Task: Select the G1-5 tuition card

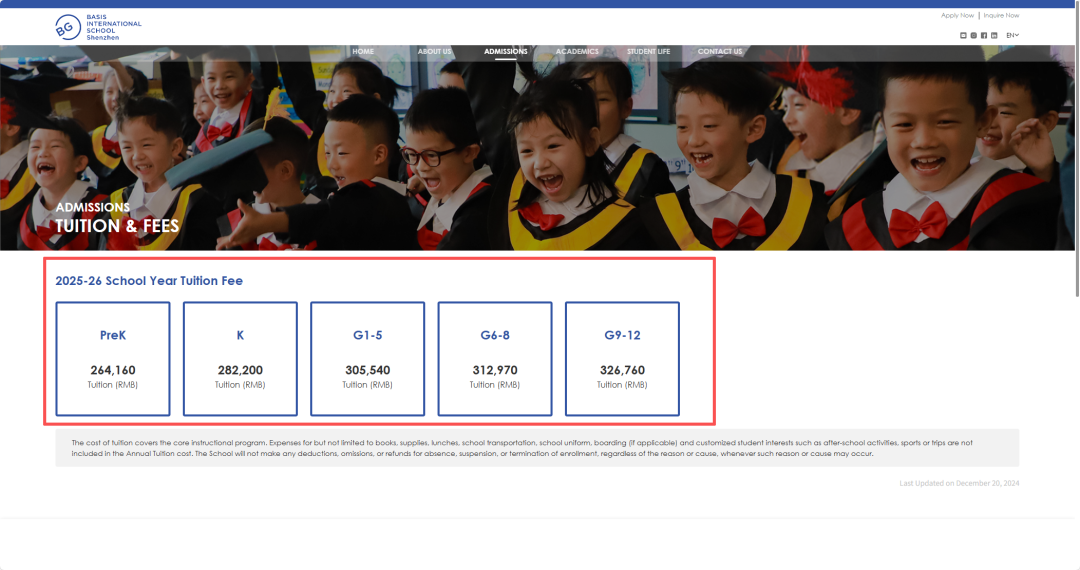Action: pyautogui.click(x=367, y=358)
